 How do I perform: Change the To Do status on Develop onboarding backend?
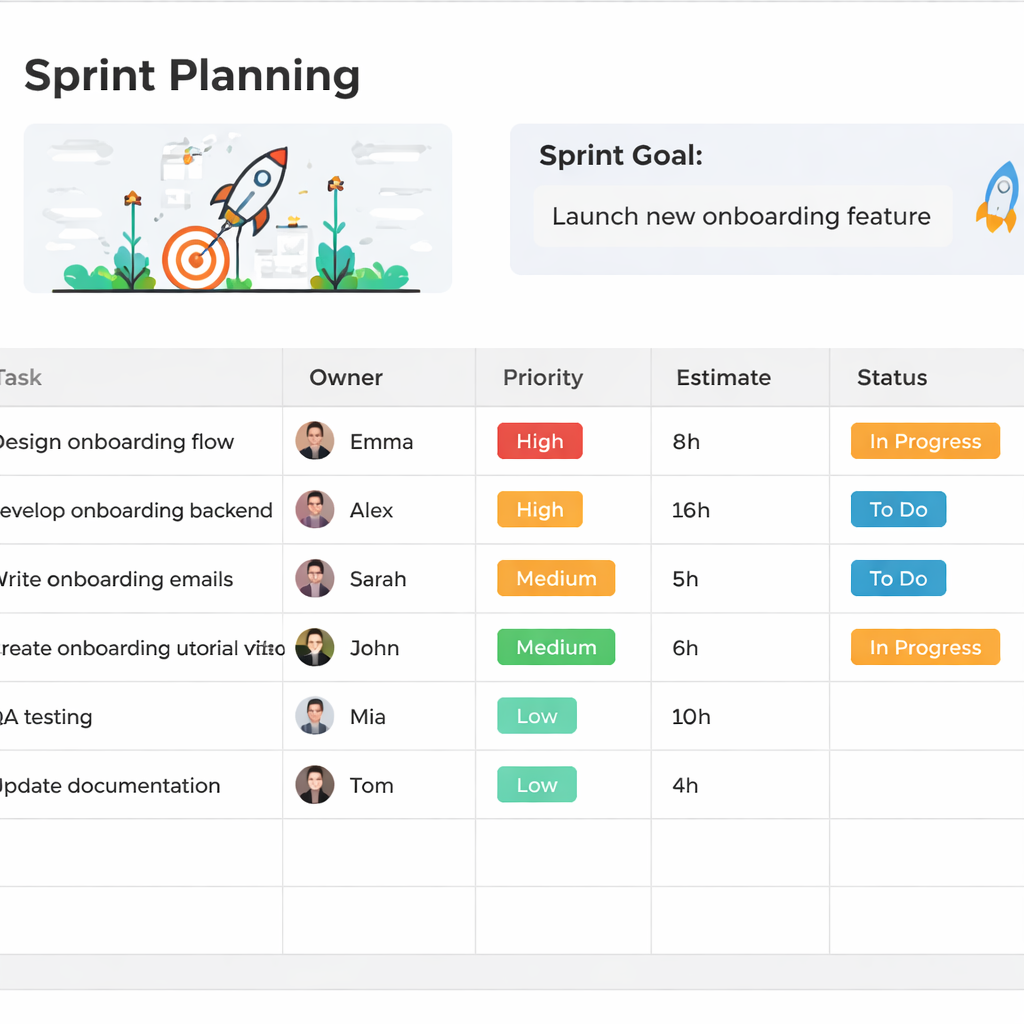pyautogui.click(x=898, y=509)
